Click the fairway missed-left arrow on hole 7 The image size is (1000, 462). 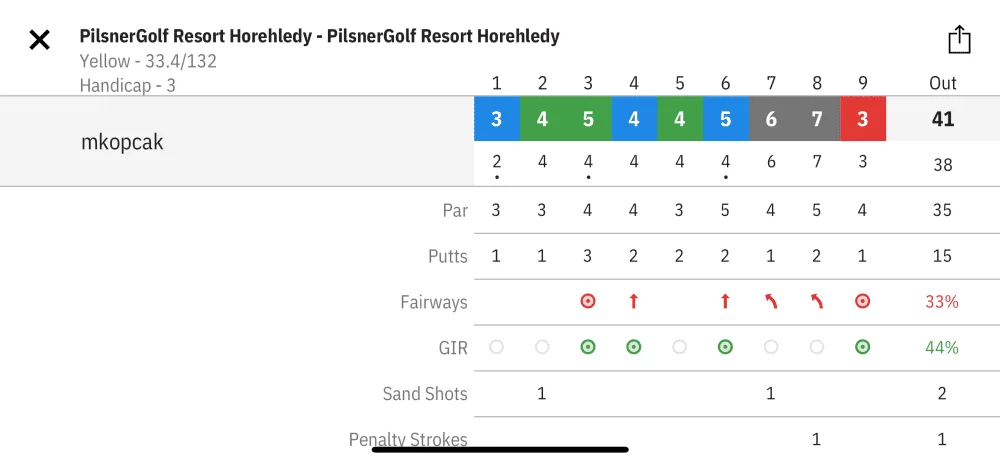point(770,301)
